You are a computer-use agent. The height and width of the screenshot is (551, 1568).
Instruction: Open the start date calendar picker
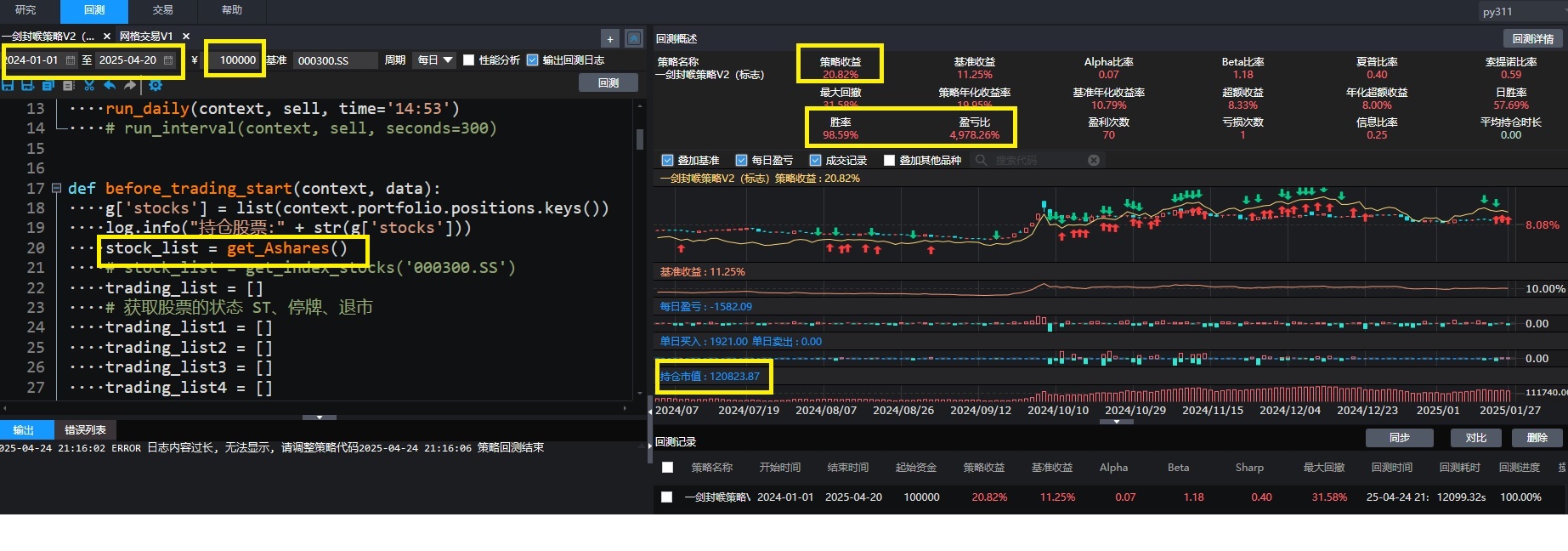[71, 60]
